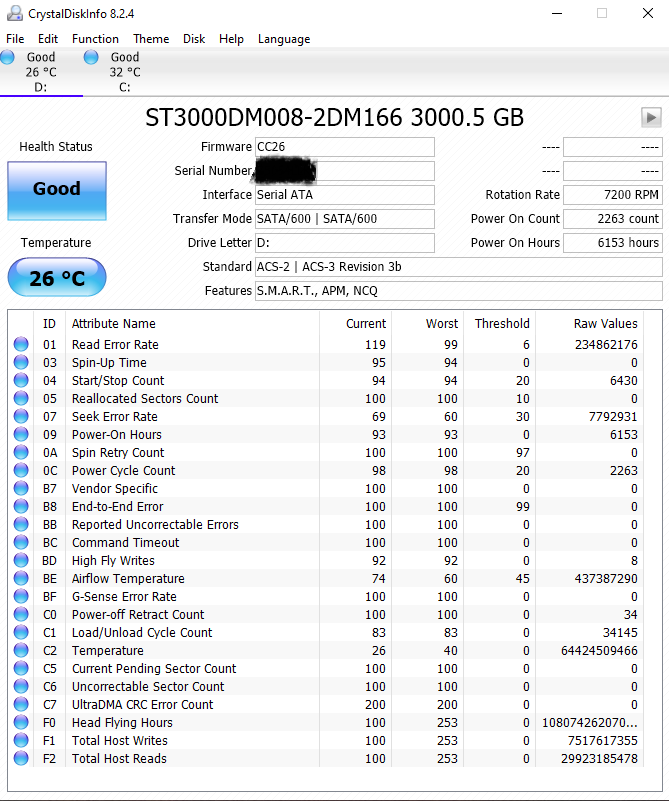This screenshot has height=801, width=669.
Task: Click status icon for Spin Retry Count
Action: point(21,453)
